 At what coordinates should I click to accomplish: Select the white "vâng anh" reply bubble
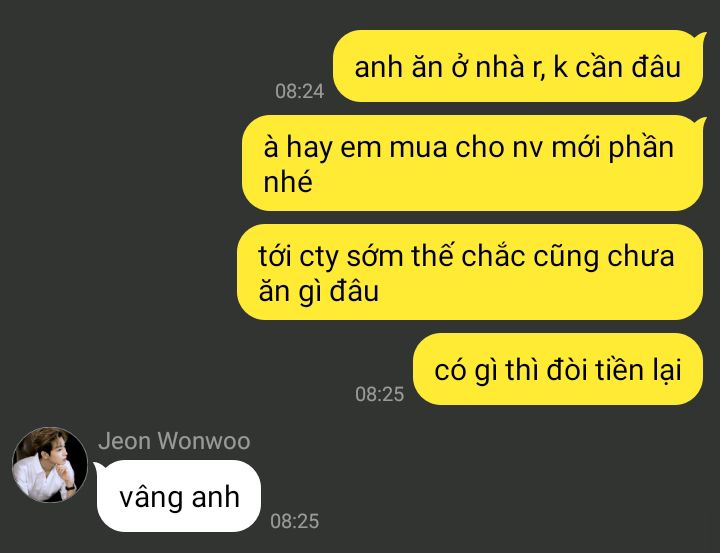coord(179,496)
